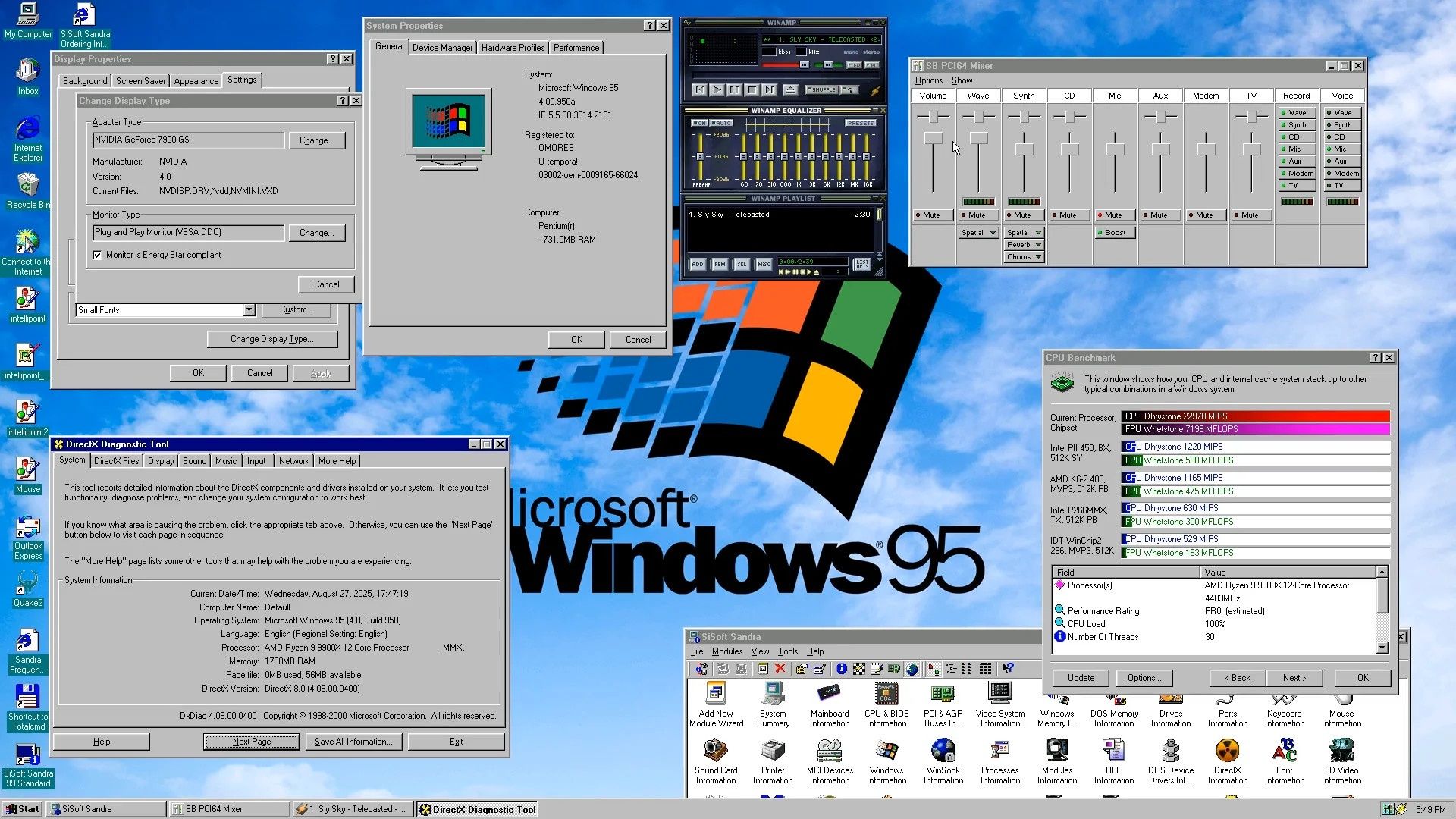Open WinSock Information module
Screen dimensions: 1456x819
(x=943, y=762)
